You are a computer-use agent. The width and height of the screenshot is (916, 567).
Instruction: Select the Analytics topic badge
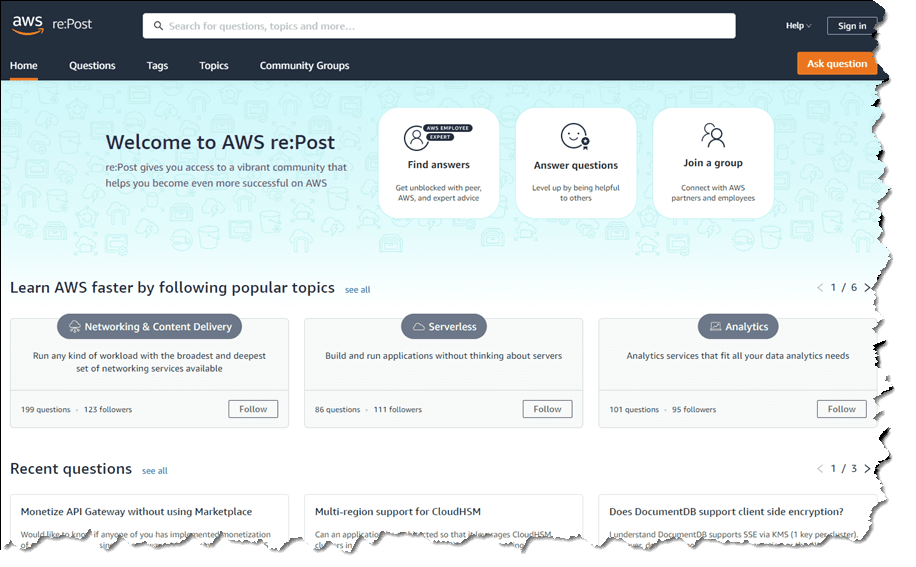click(x=738, y=326)
